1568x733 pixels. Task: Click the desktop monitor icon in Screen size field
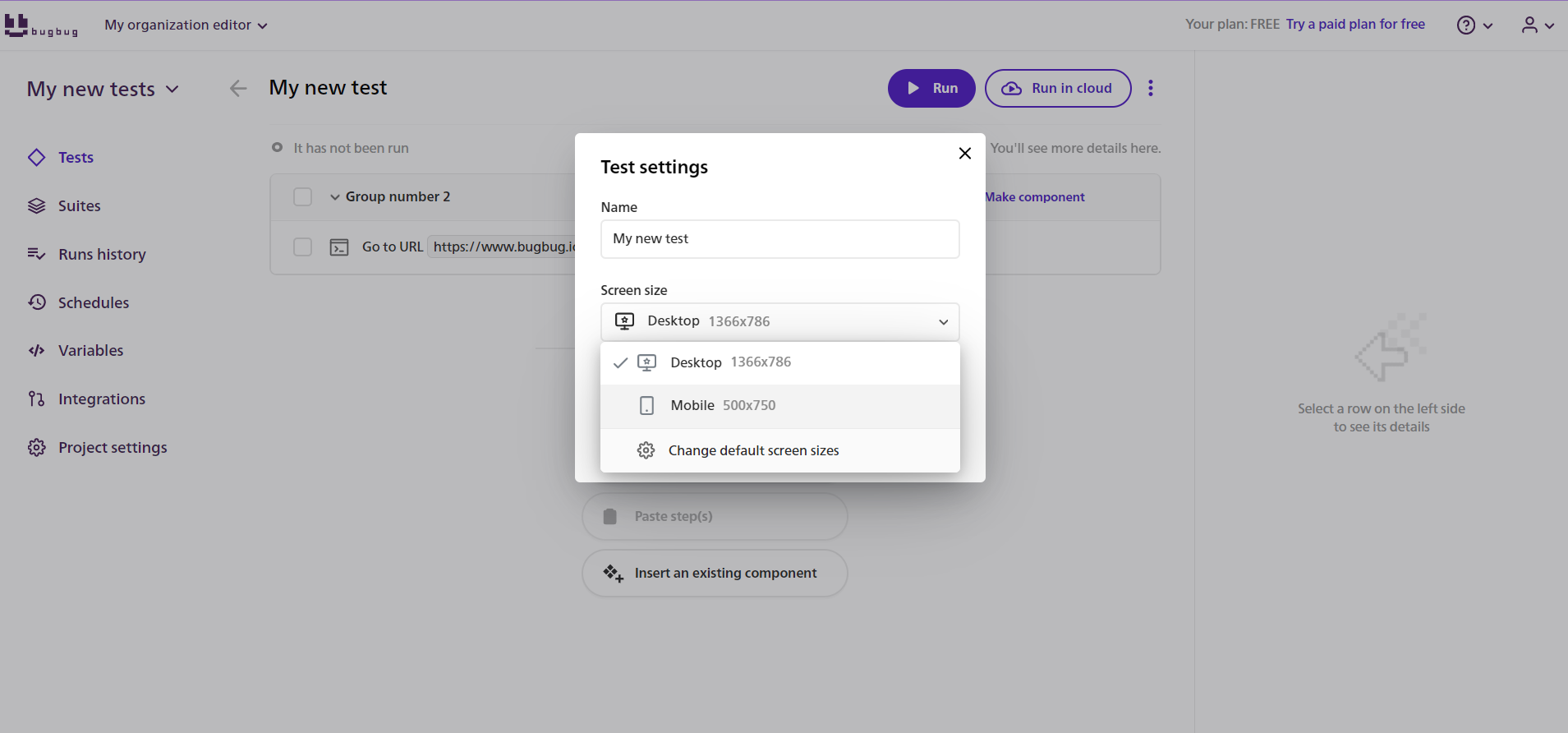pos(624,321)
